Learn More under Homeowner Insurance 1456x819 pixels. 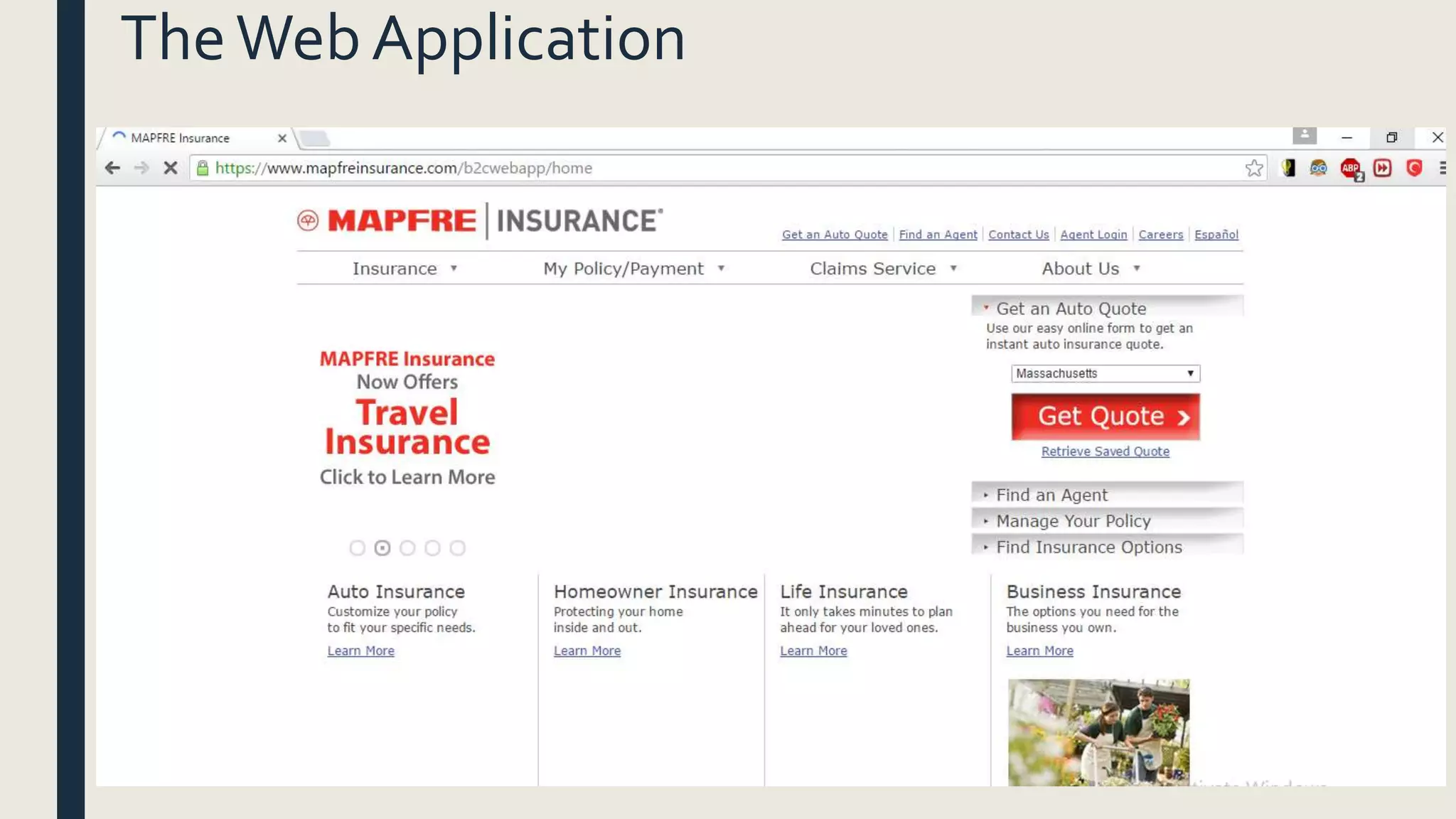pos(587,651)
